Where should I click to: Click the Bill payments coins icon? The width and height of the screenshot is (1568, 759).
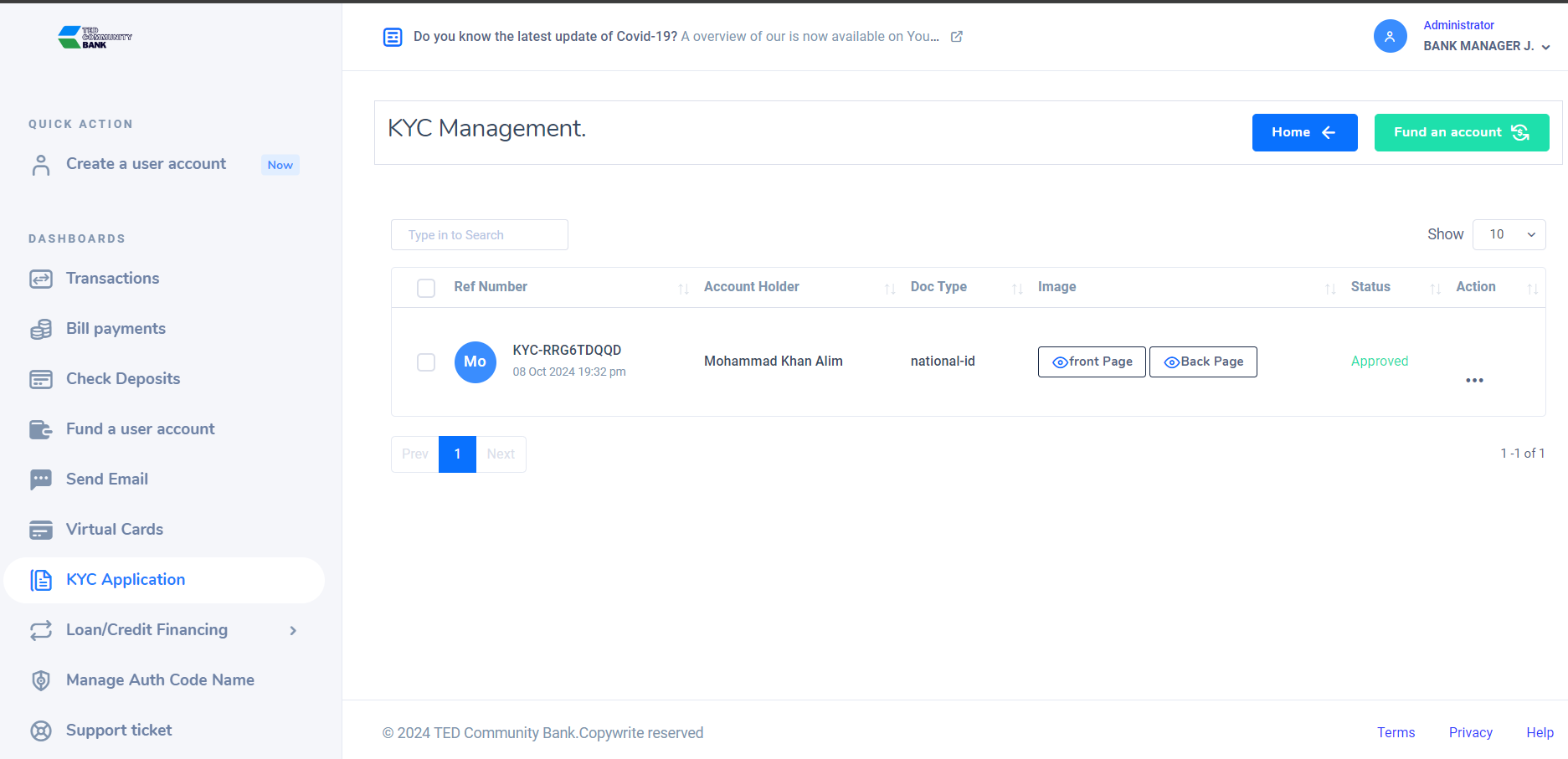(41, 329)
